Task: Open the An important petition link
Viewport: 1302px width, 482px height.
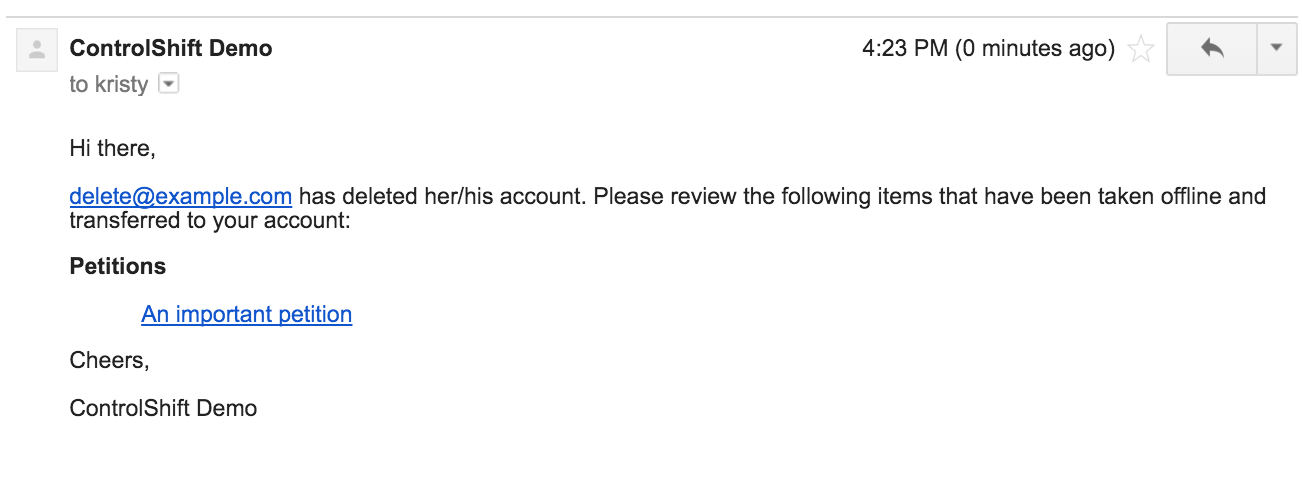Action: pyautogui.click(x=247, y=314)
